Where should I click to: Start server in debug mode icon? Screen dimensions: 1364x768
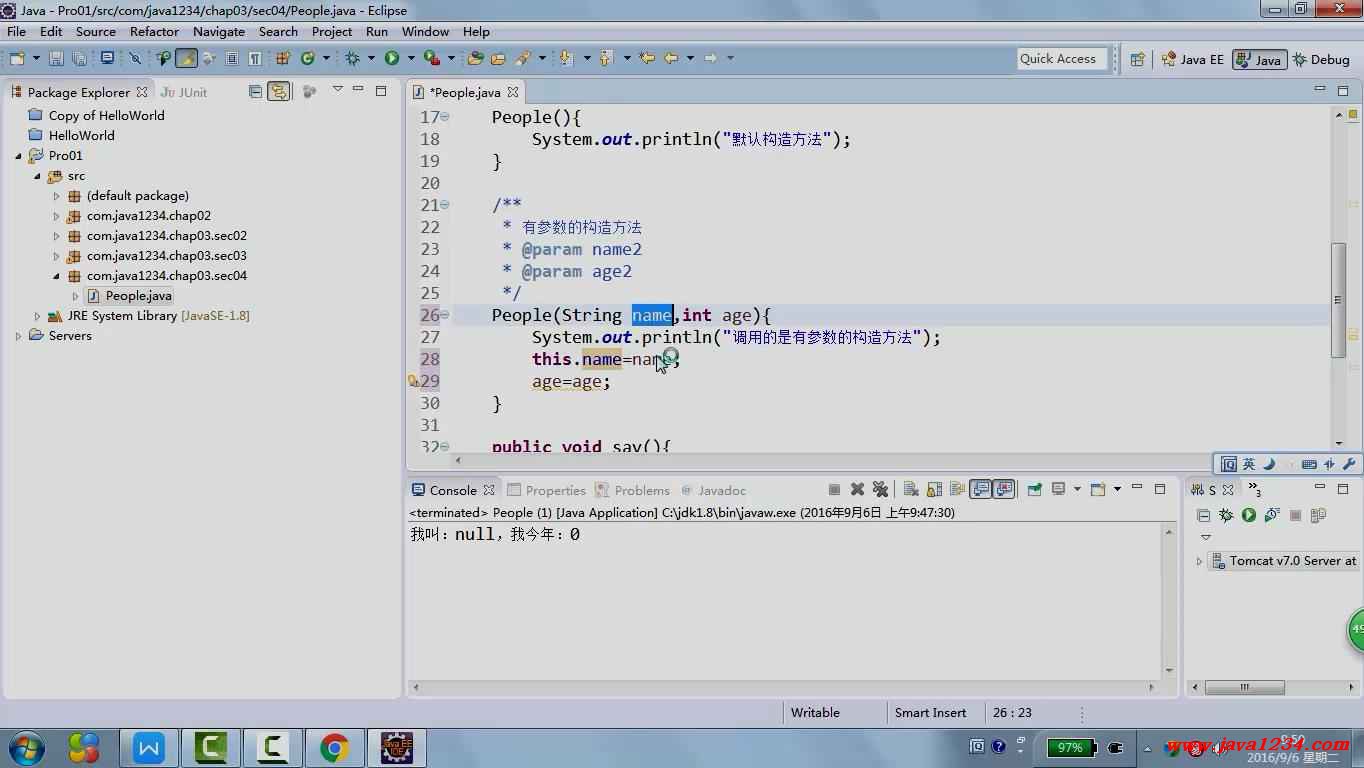[1226, 515]
